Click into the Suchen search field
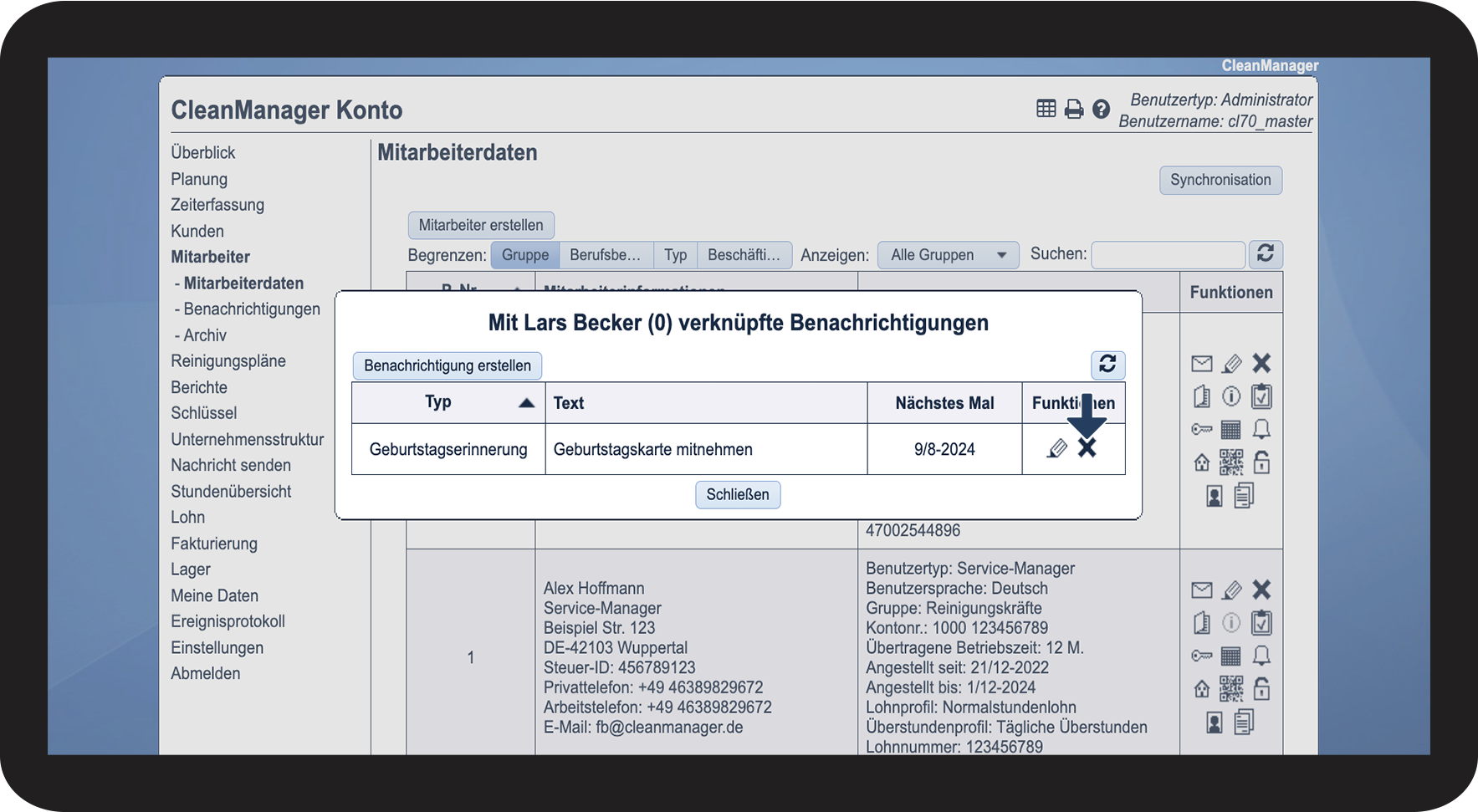This screenshot has height=812, width=1478. (x=1169, y=254)
